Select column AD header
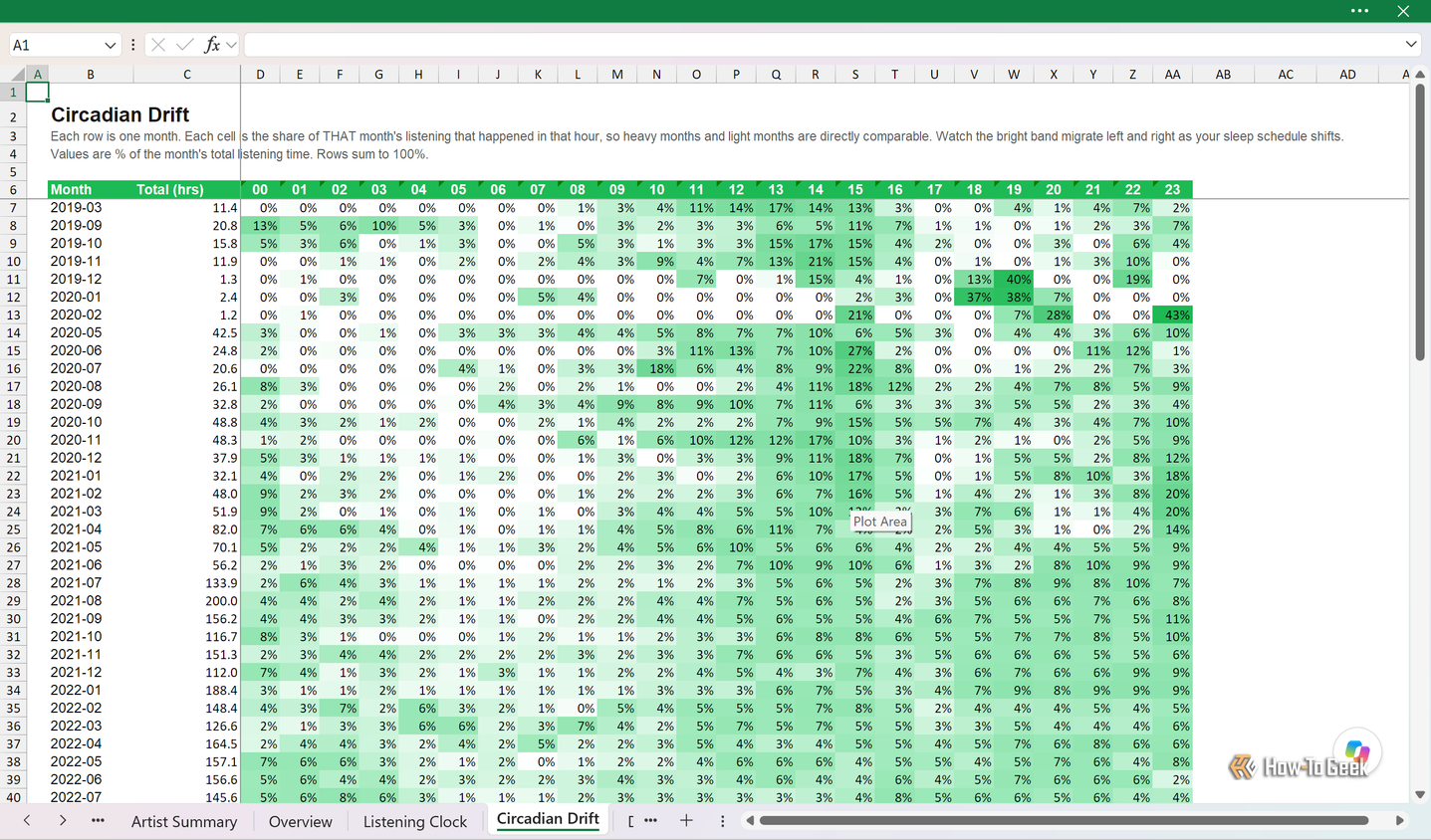This screenshot has width=1431, height=840. [1347, 75]
